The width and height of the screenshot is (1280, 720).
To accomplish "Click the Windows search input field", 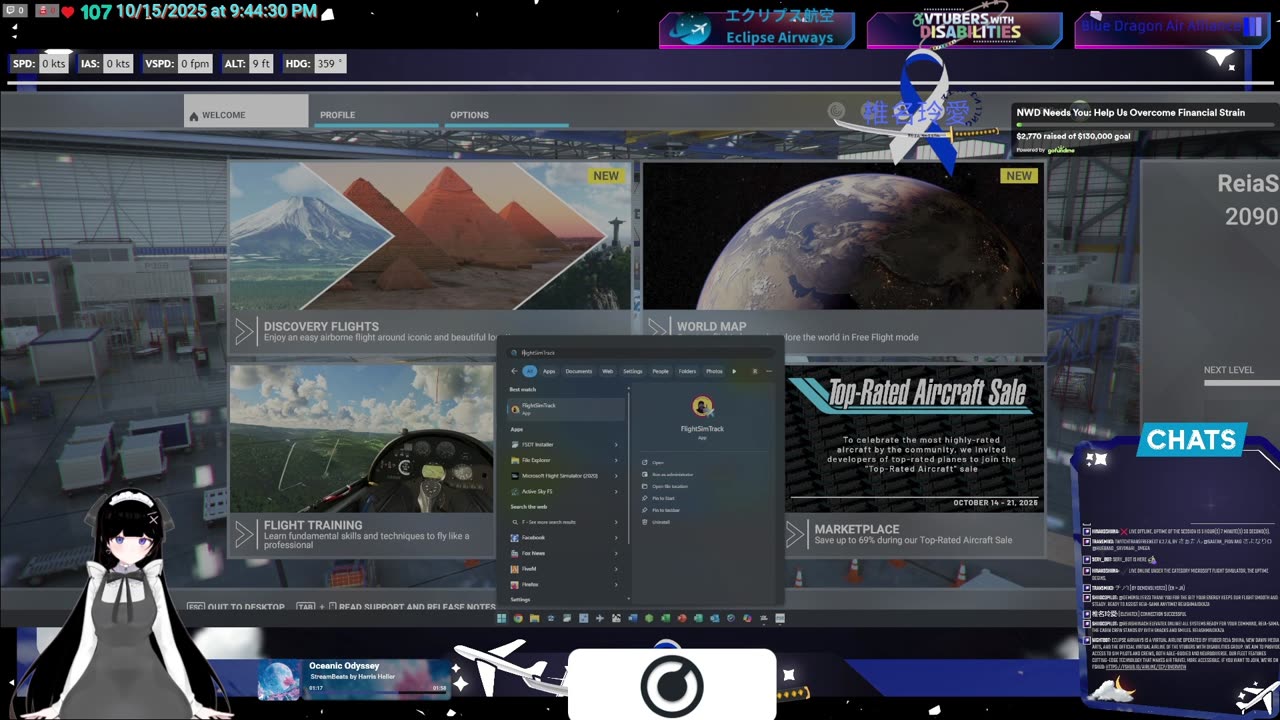I will click(640, 353).
